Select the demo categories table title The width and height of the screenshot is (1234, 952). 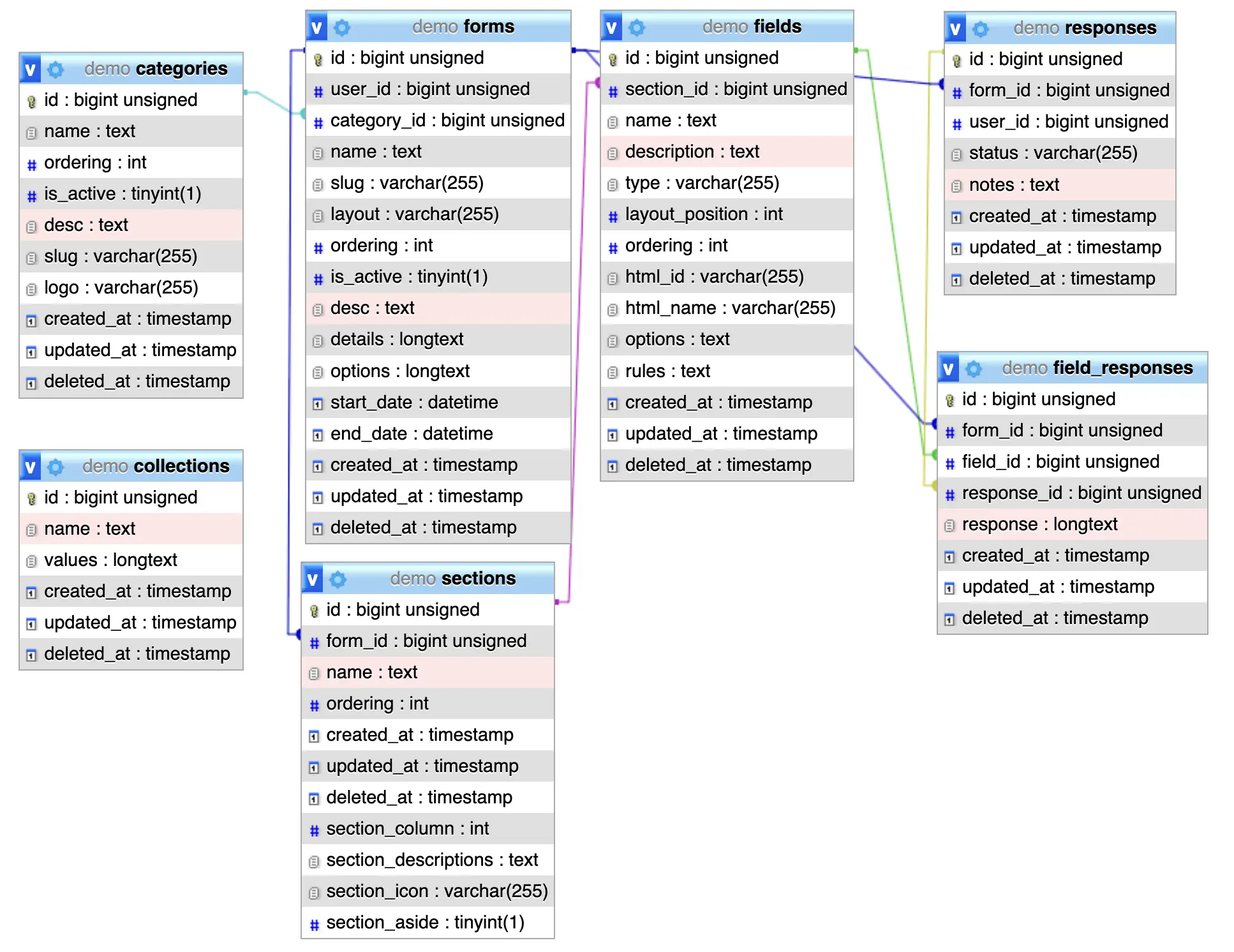[x=156, y=69]
